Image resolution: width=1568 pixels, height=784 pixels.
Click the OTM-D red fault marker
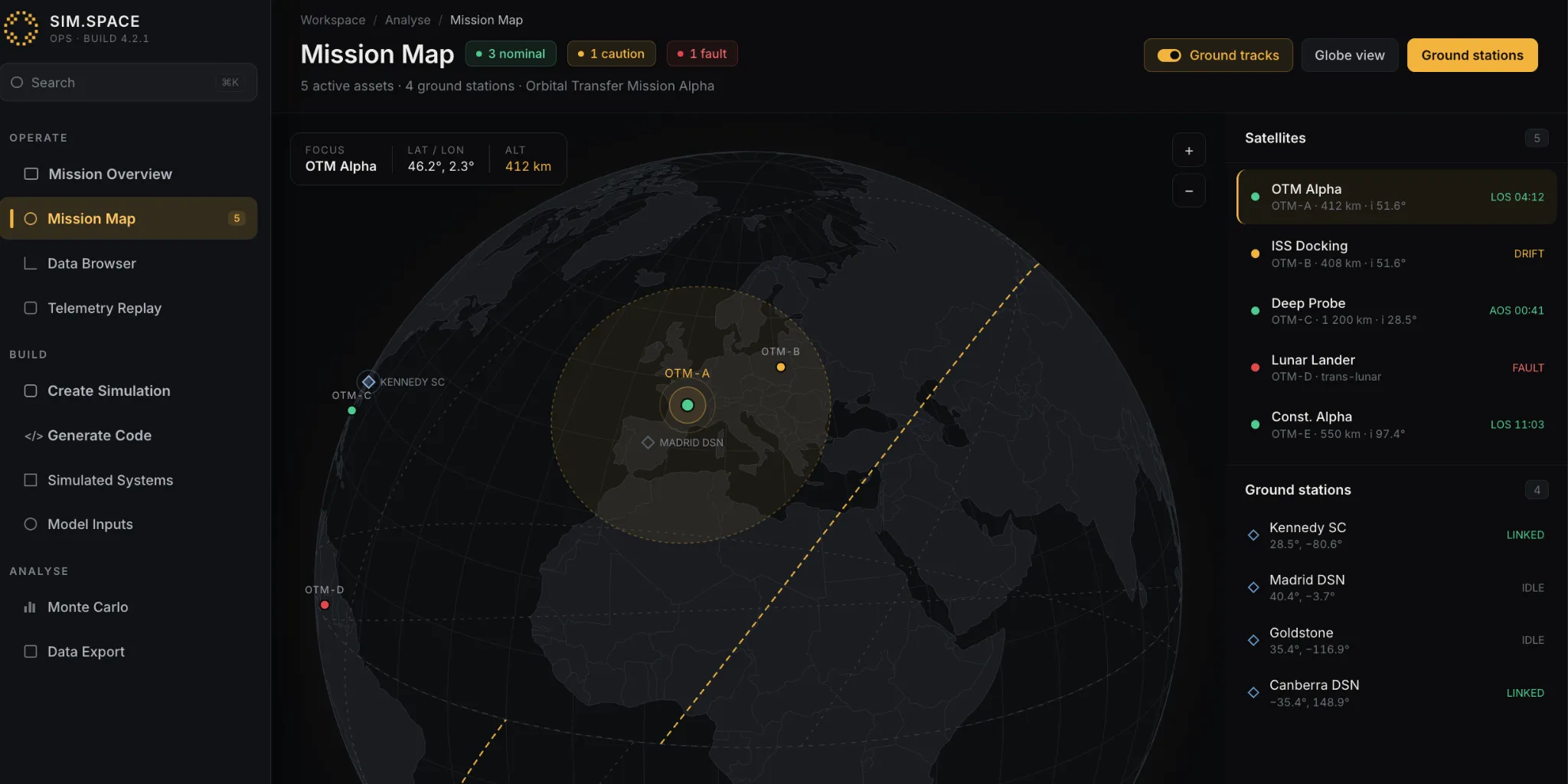(325, 605)
